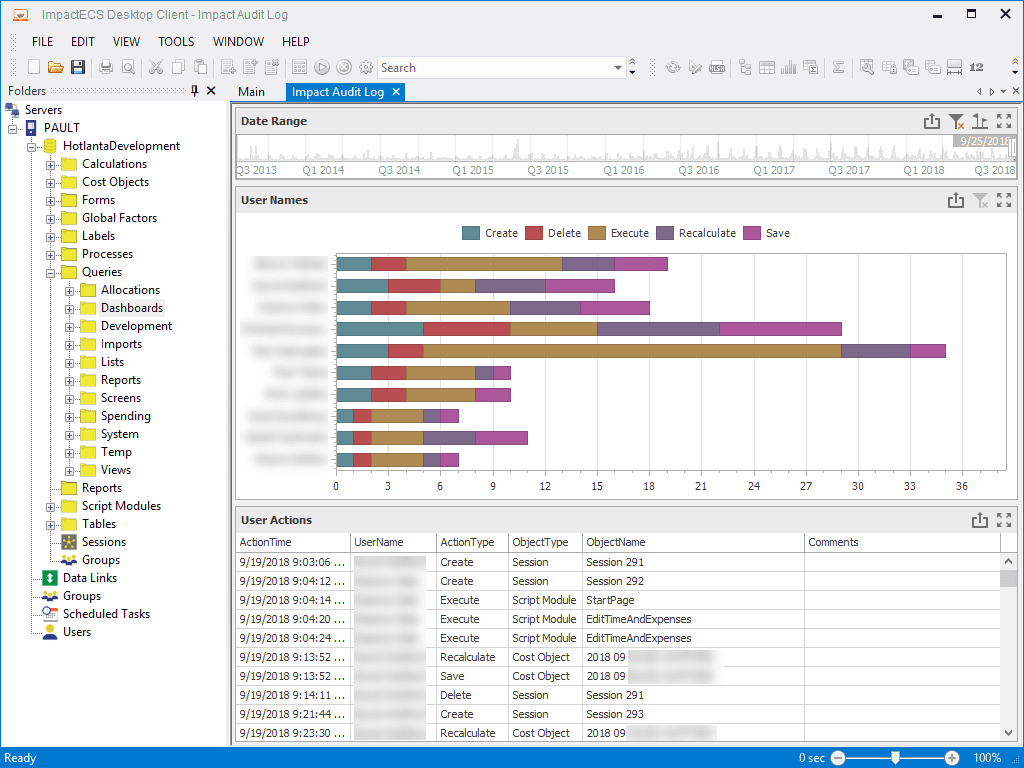Screen dimensions: 1024x768
Task: Export the User Names chart
Action: tap(956, 200)
